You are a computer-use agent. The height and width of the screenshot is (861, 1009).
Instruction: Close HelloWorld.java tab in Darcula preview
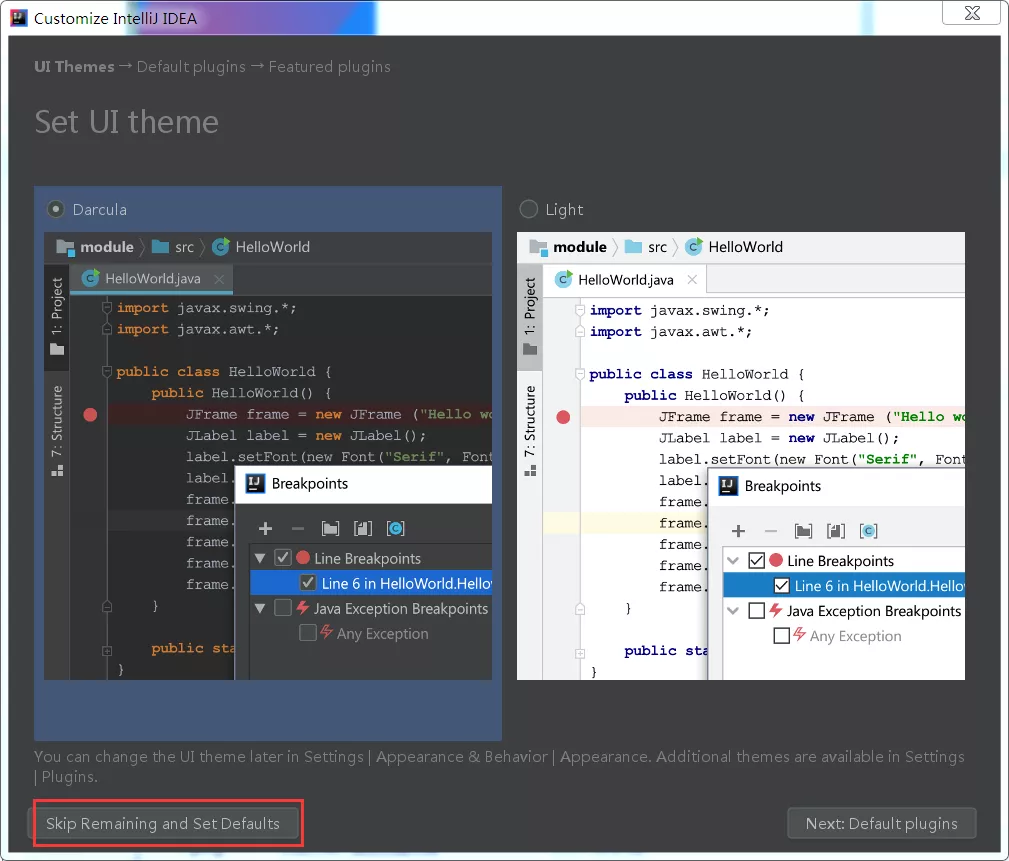coord(219,279)
